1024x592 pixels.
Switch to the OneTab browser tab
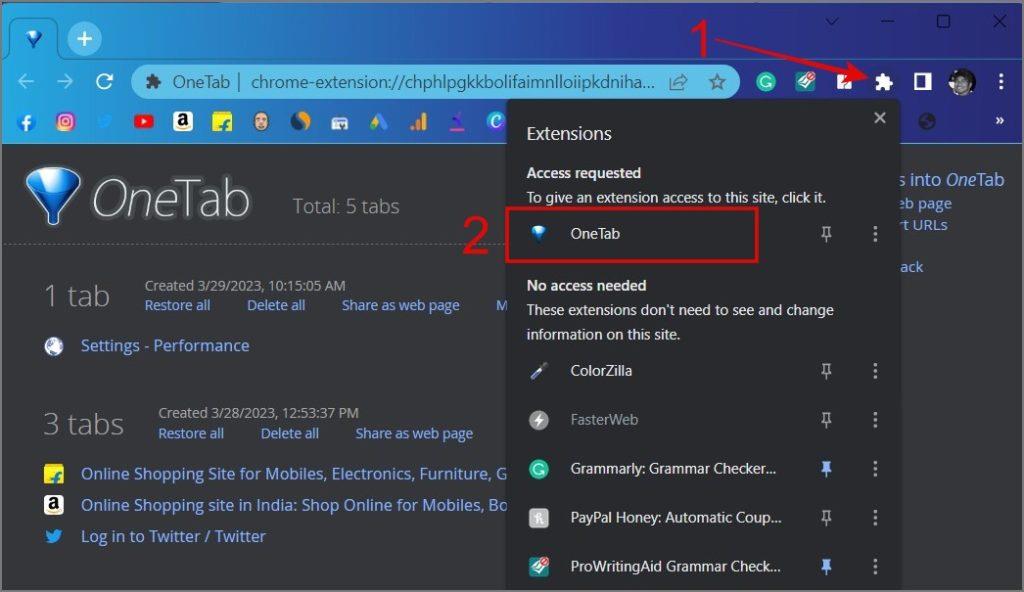click(x=33, y=39)
